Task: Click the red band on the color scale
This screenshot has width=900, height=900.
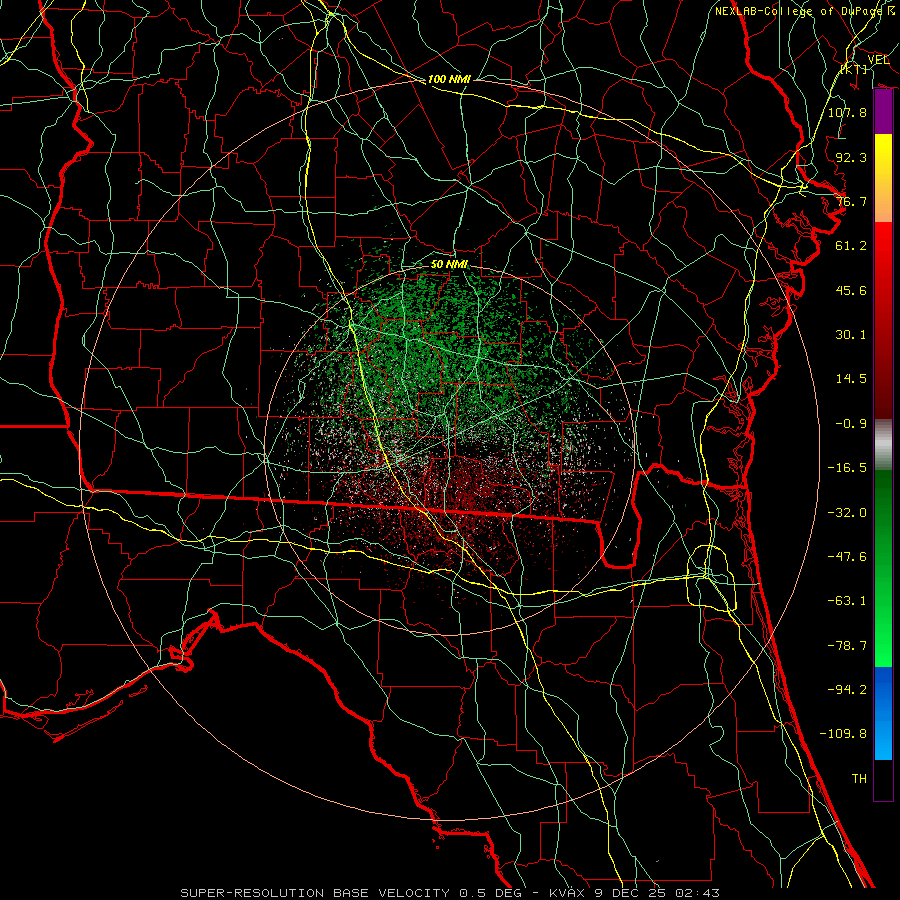Action: 883,320
